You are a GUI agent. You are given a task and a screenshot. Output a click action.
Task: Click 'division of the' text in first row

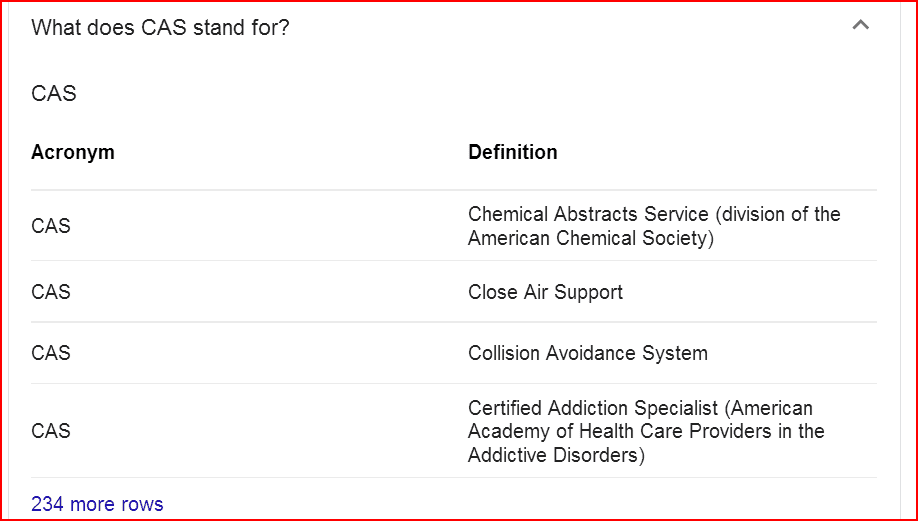pos(779,214)
